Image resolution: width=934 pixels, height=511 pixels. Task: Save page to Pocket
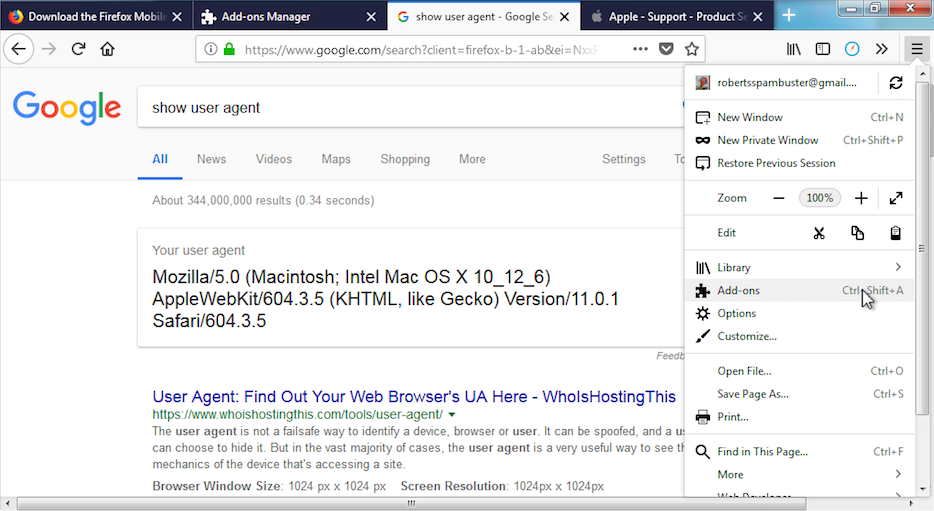pyautogui.click(x=666, y=49)
